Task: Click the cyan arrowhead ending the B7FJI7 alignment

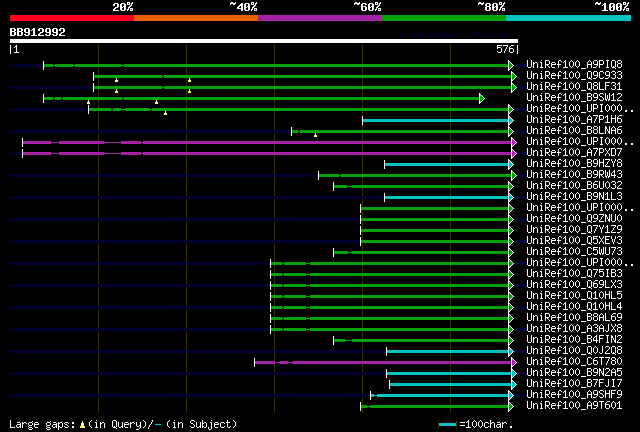Action: pos(514,385)
